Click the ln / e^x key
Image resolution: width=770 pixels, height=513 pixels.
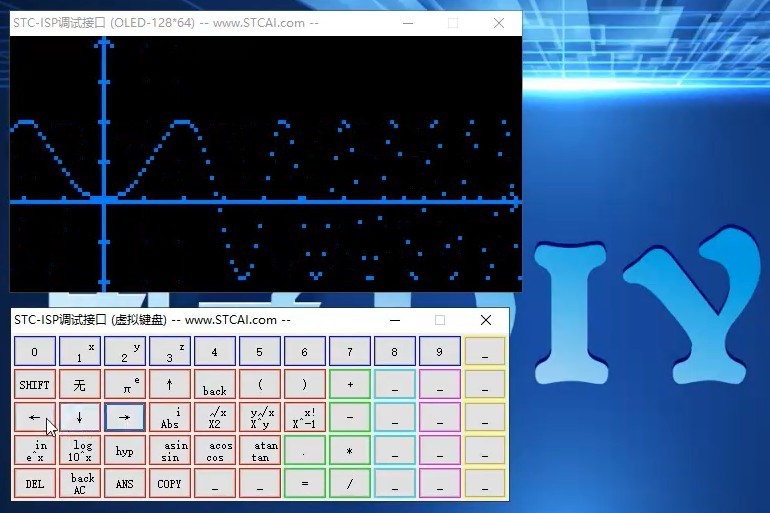point(34,451)
